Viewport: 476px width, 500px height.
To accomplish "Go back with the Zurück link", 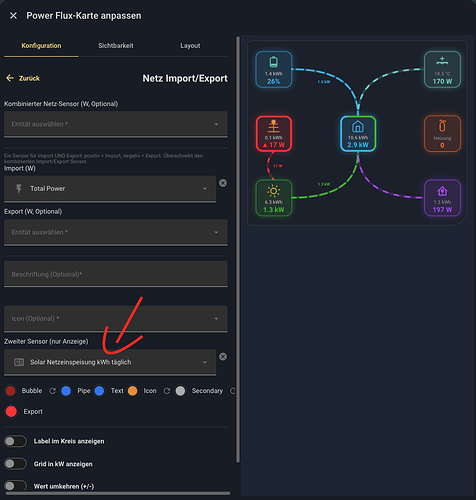I will [23, 78].
